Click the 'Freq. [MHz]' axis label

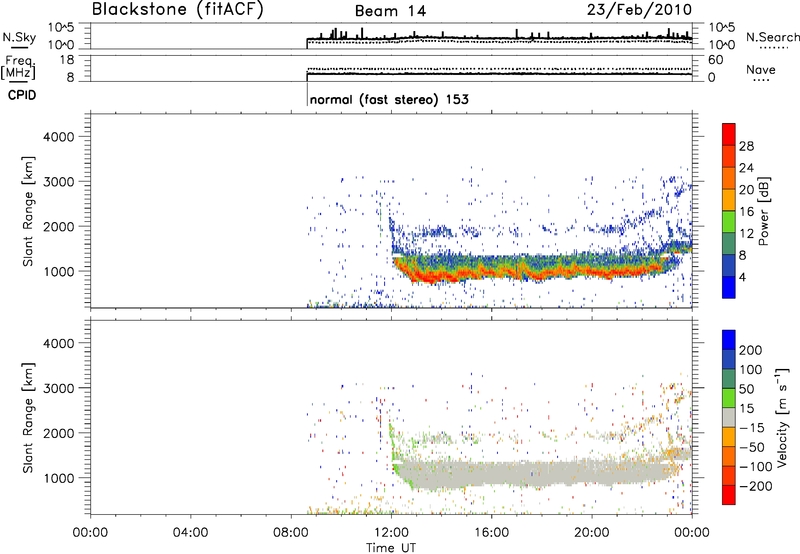pyautogui.click(x=19, y=67)
